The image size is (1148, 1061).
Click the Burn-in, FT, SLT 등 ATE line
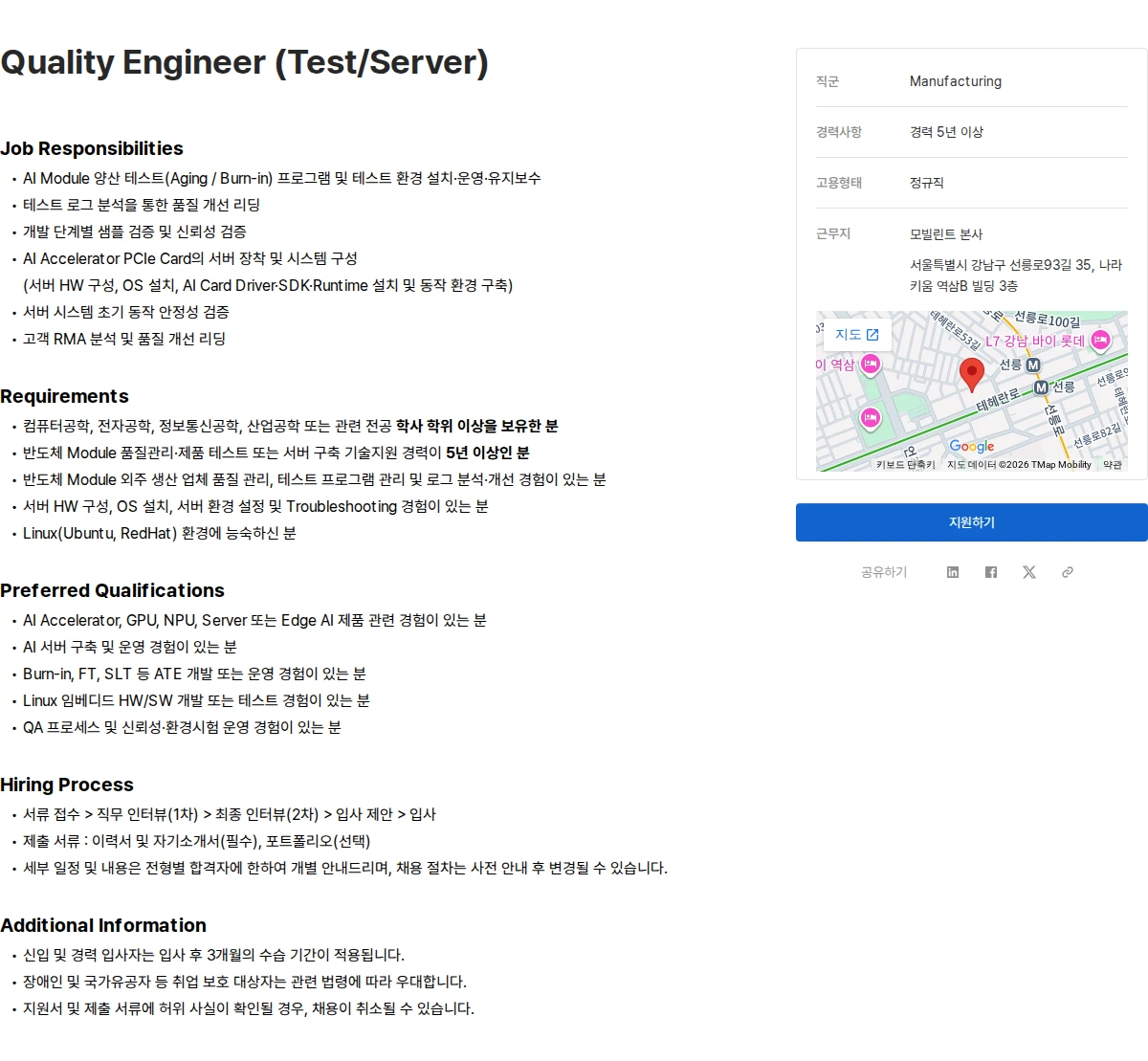tap(194, 674)
